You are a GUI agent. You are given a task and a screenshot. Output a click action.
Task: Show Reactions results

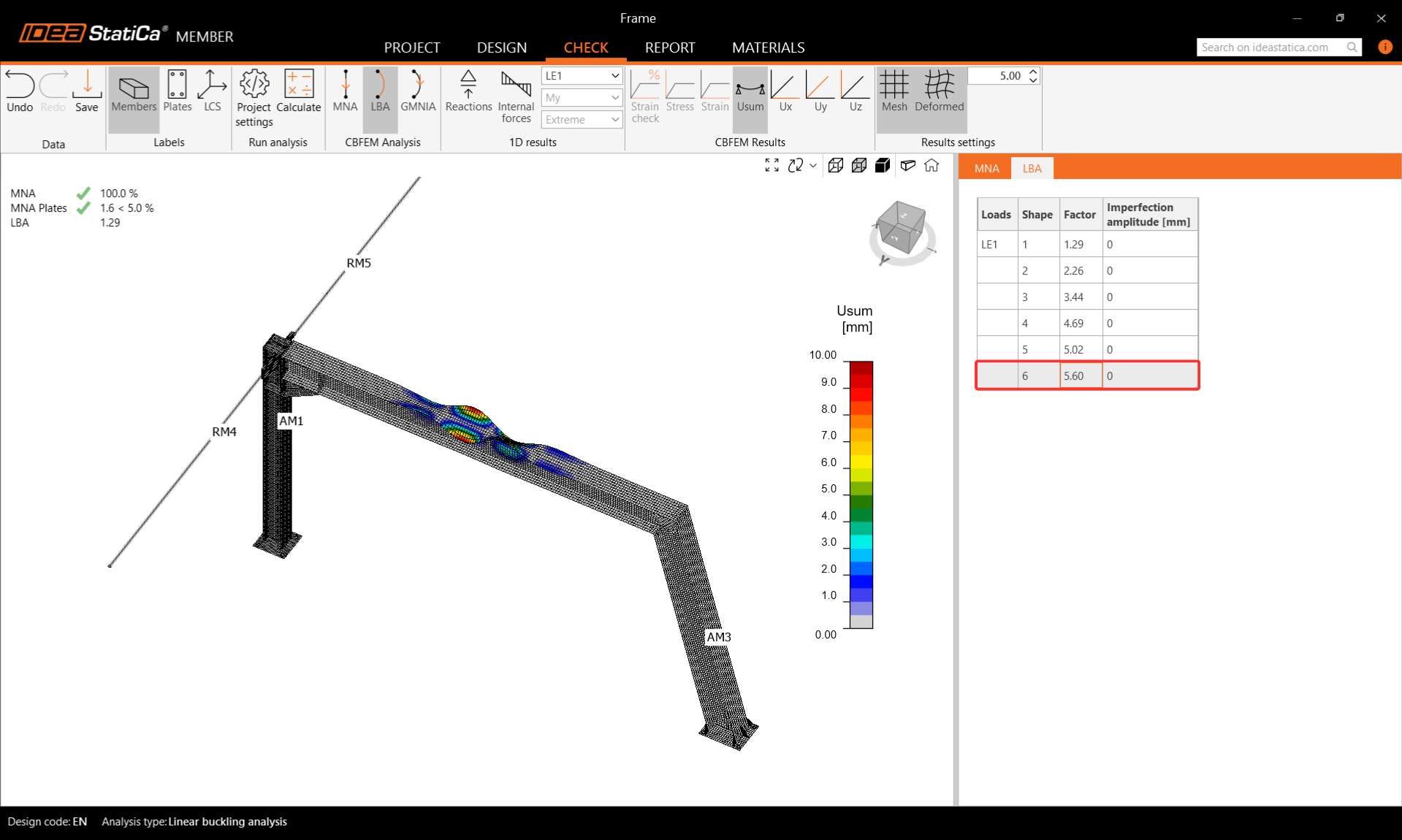point(468,92)
